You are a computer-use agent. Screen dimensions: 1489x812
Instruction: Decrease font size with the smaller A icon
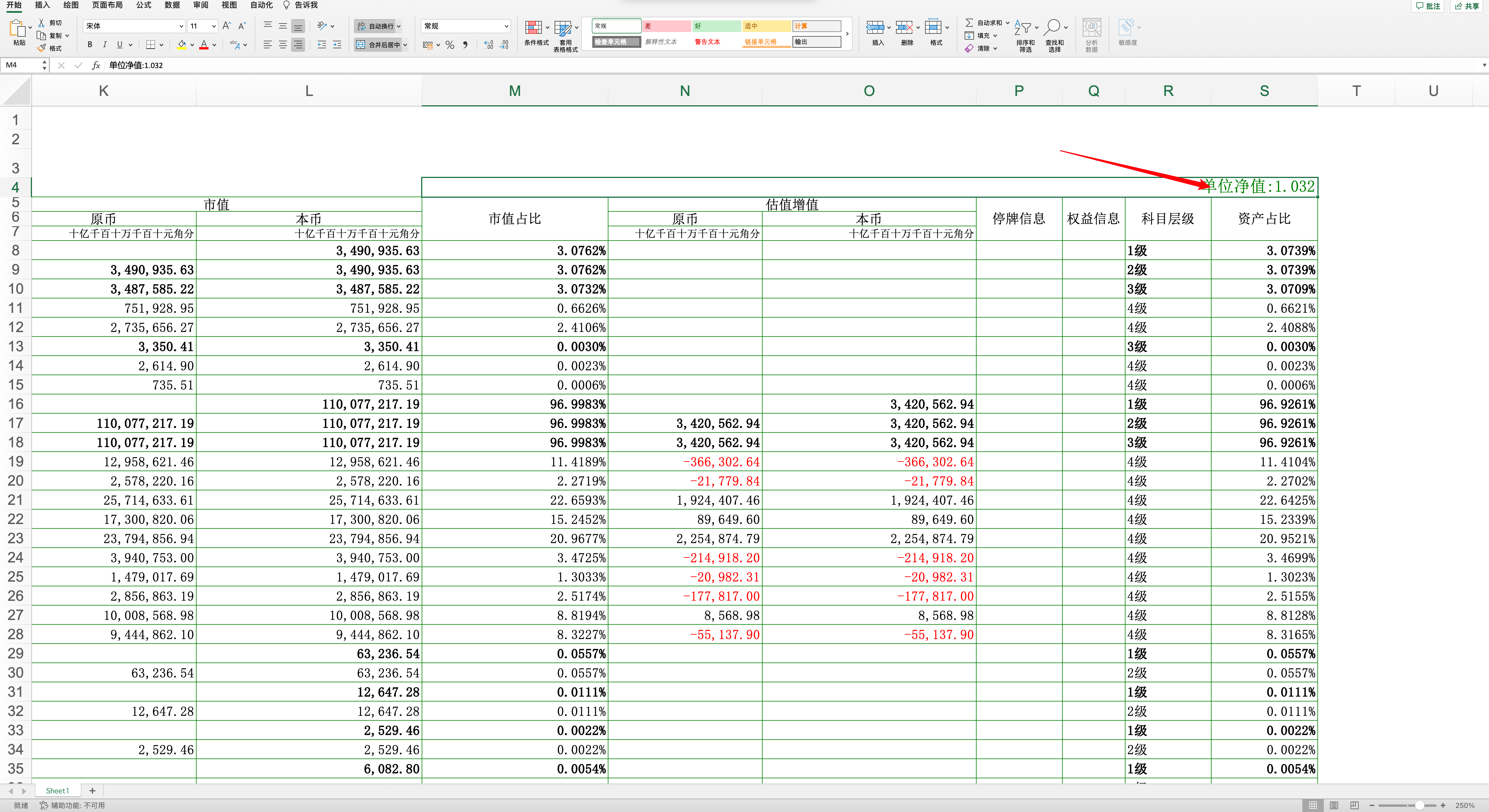(242, 26)
